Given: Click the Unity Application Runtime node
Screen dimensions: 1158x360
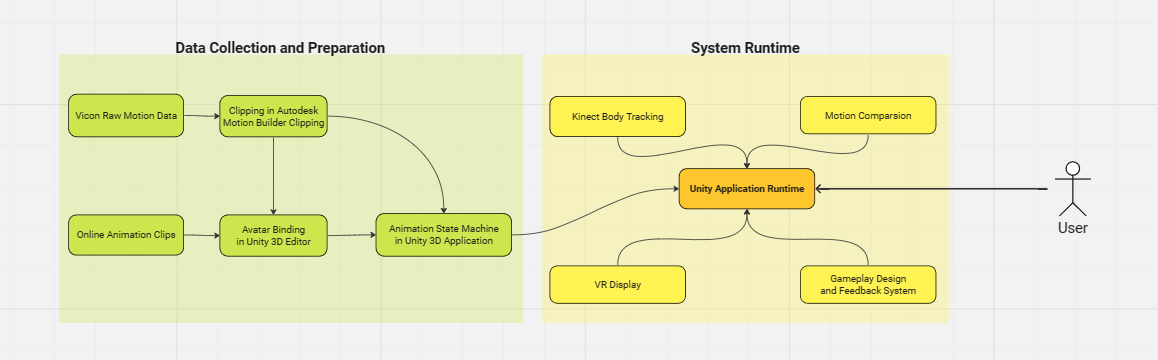Looking at the screenshot, I should 747,189.
